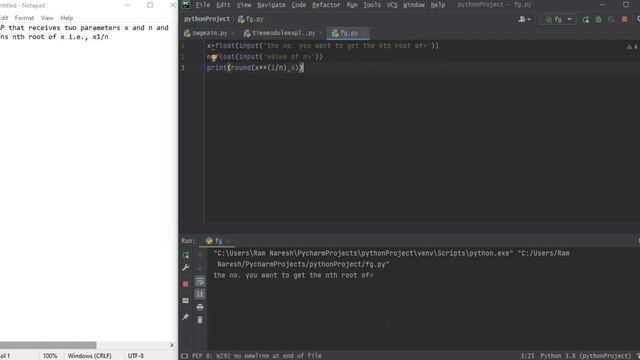Open the Code menu
The image size is (640, 360).
(x=299, y=5)
